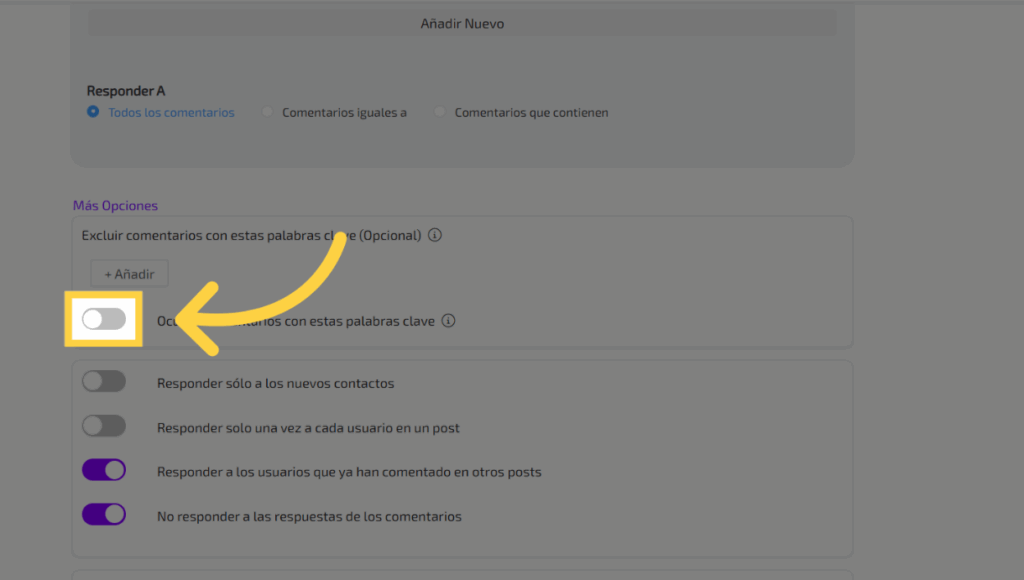
Task: Turn on Responder solo una vez switch
Action: (104, 426)
